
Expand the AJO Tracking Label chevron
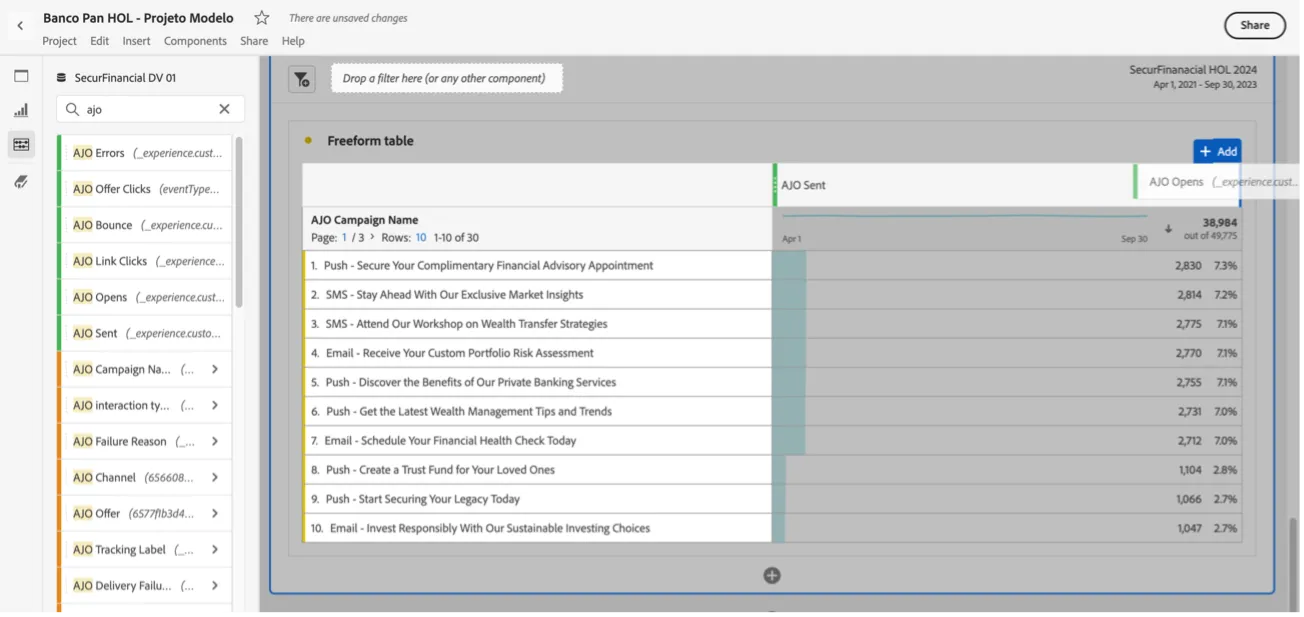tap(215, 549)
